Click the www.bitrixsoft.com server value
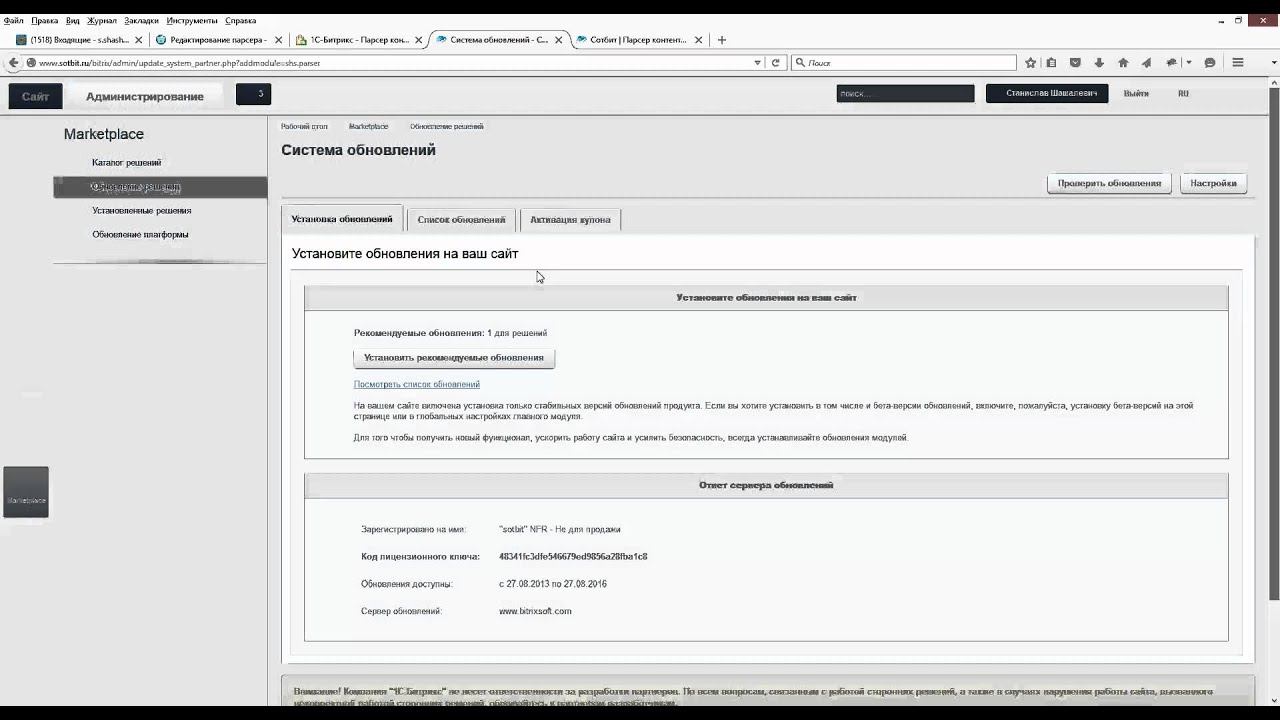The image size is (1280, 720). [535, 611]
